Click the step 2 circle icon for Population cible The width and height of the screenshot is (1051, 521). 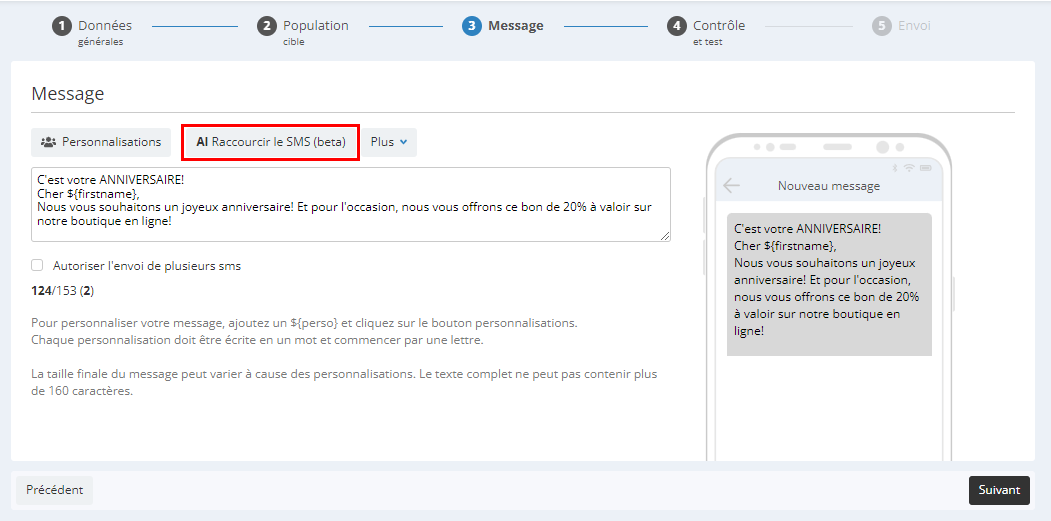[x=267, y=26]
